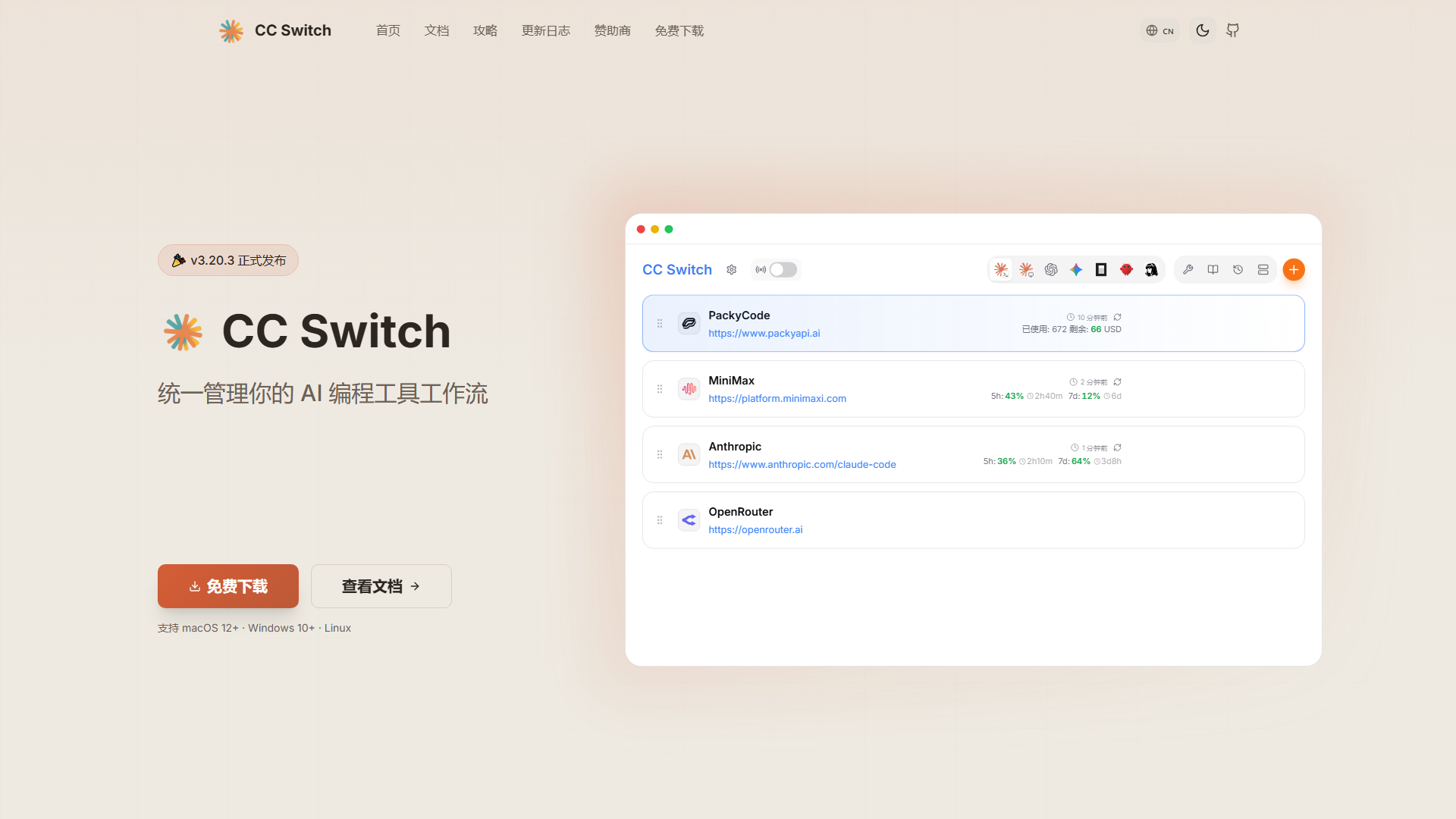Click the orange add provider plus button

point(1294,270)
